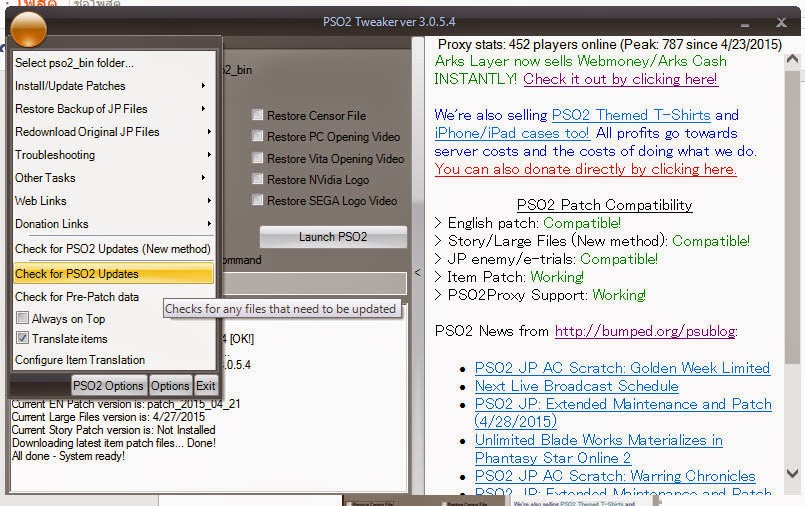
Task: Enable Restore NVidia Logo checkbox
Action: tap(258, 179)
